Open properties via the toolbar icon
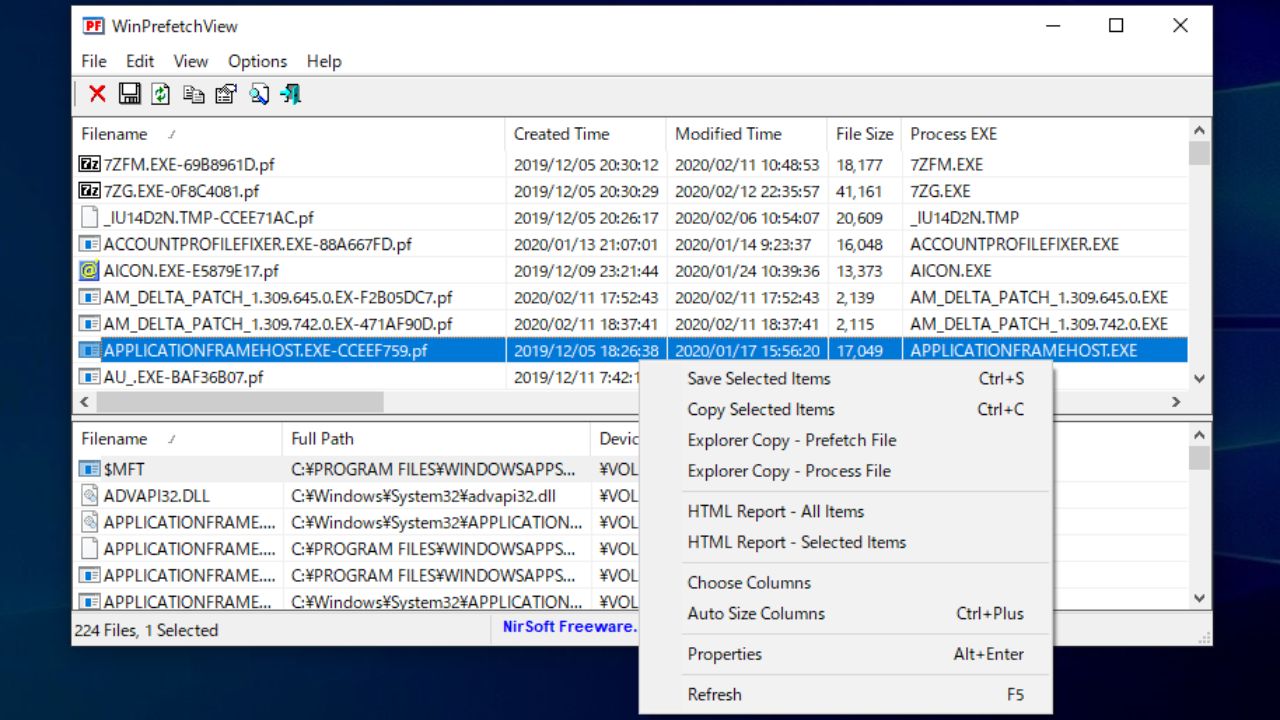The height and width of the screenshot is (720, 1280). coord(226,94)
